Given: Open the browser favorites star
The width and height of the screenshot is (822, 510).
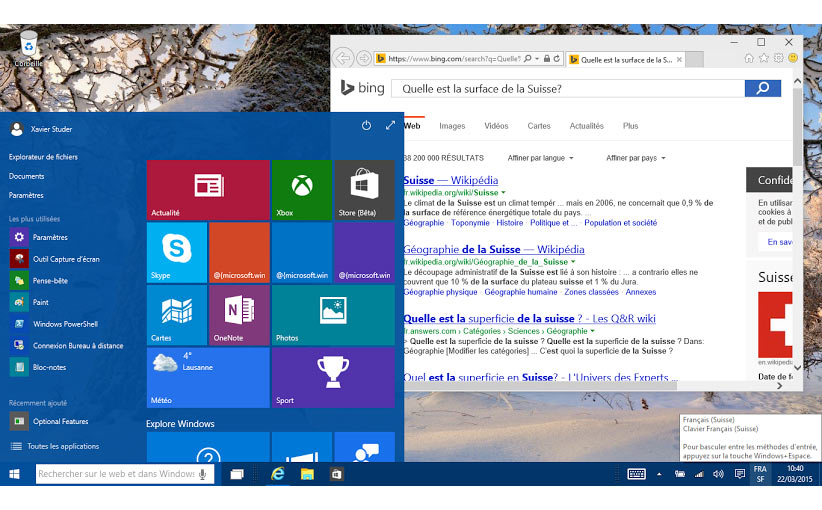Looking at the screenshot, I should coord(764,58).
